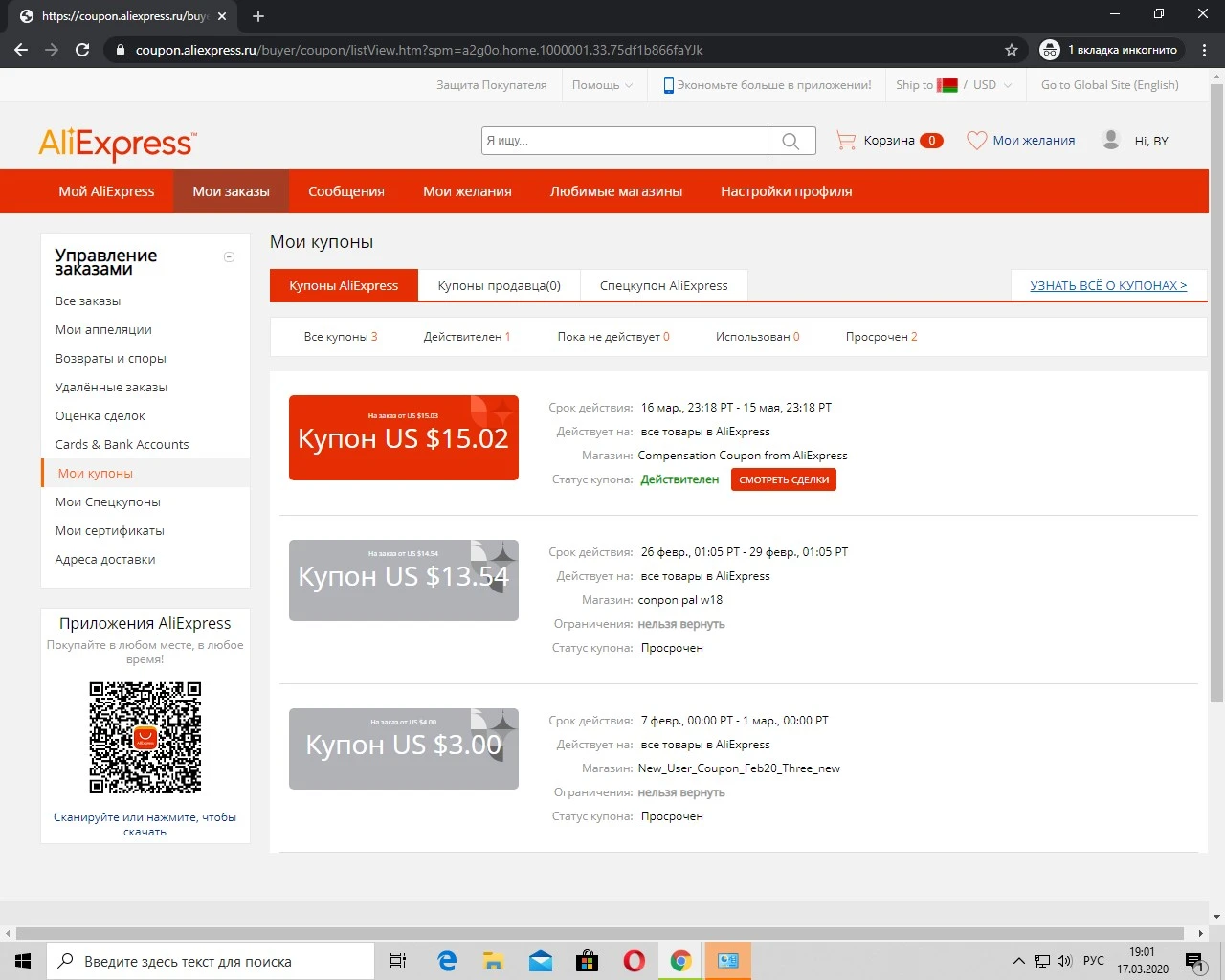
Task: Click the user profile avatar icon
Action: [x=1111, y=140]
